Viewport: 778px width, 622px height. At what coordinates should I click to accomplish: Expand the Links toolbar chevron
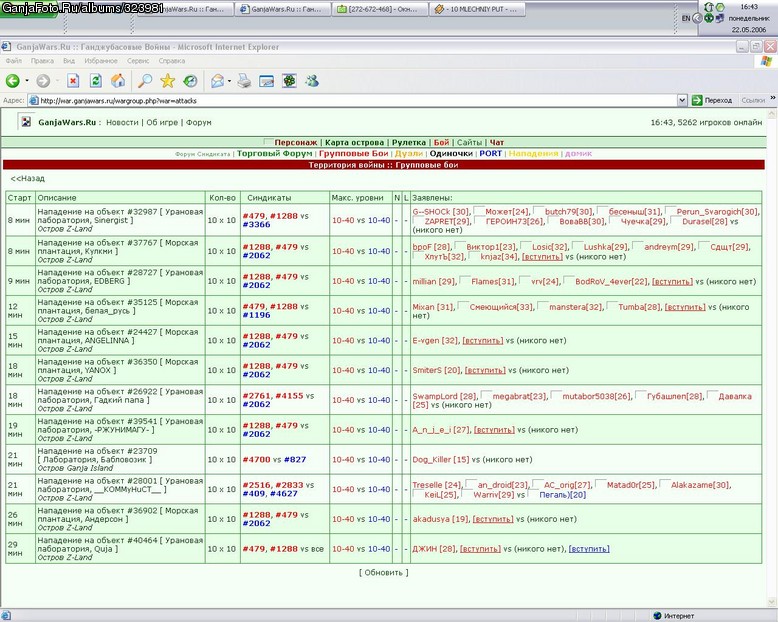[773, 98]
